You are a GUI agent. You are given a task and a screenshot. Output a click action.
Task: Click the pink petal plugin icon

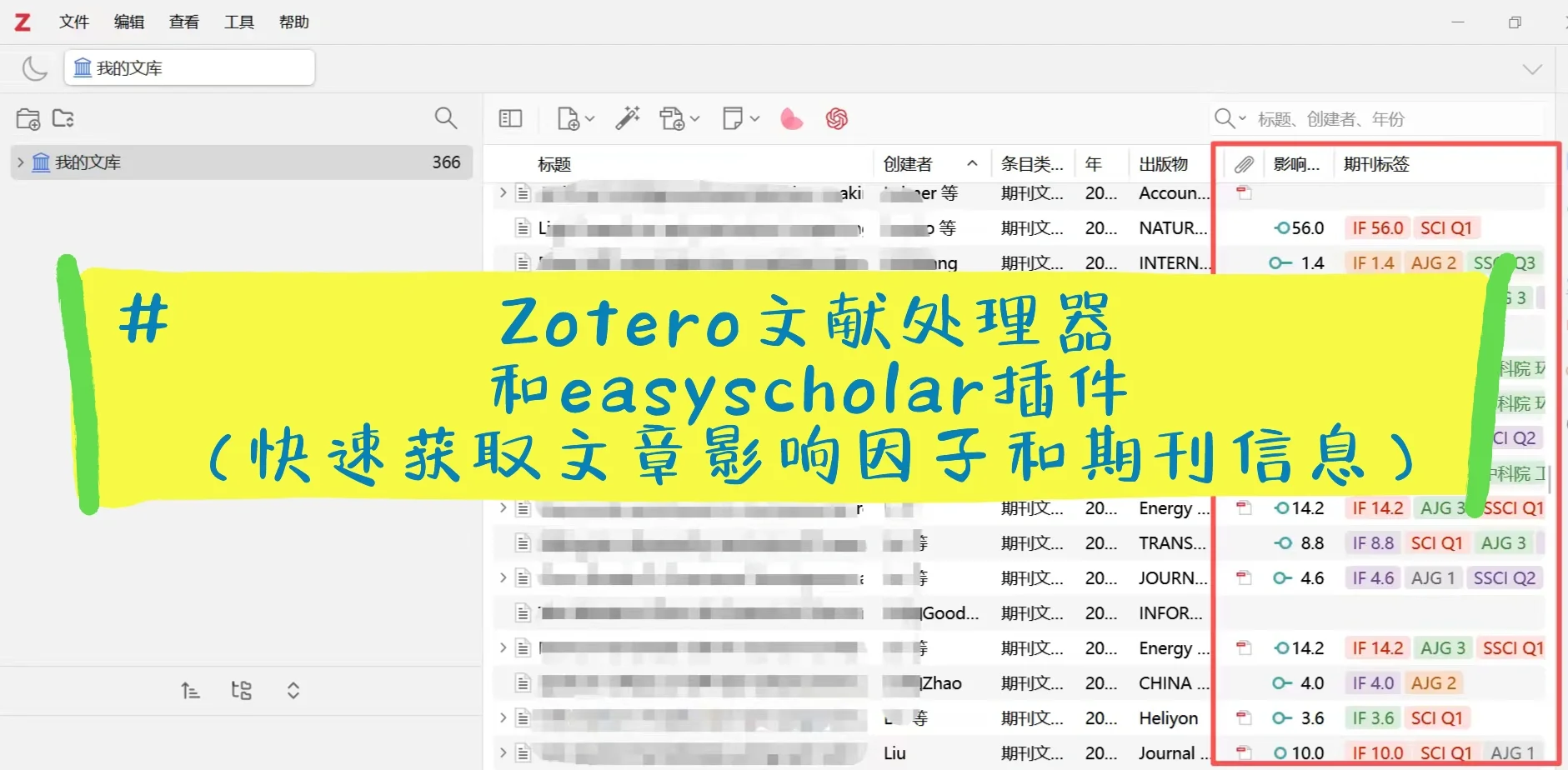790,118
